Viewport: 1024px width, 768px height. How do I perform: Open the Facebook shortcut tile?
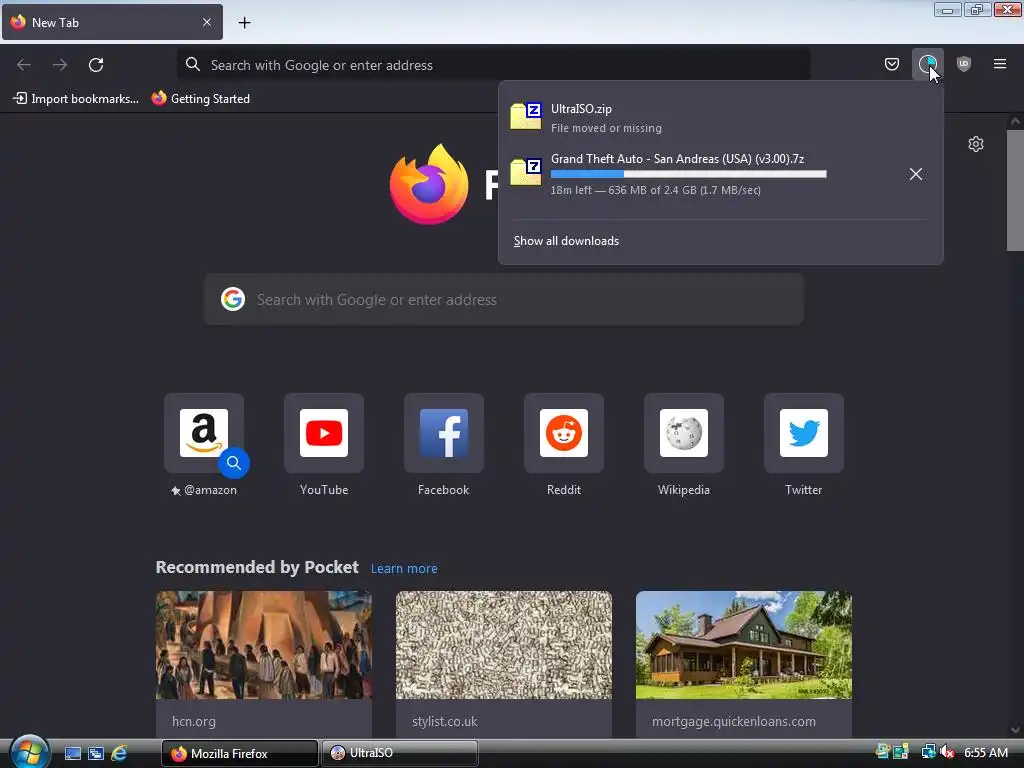pos(444,433)
